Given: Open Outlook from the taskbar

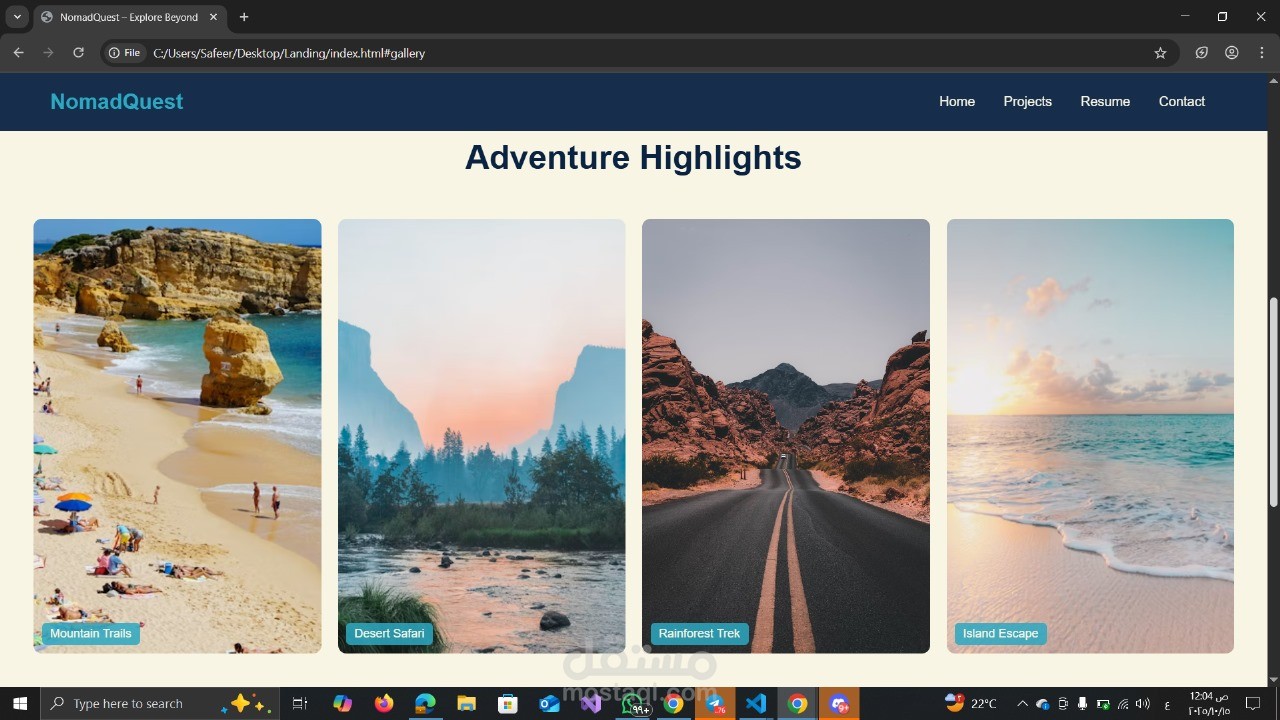Looking at the screenshot, I should (x=549, y=703).
